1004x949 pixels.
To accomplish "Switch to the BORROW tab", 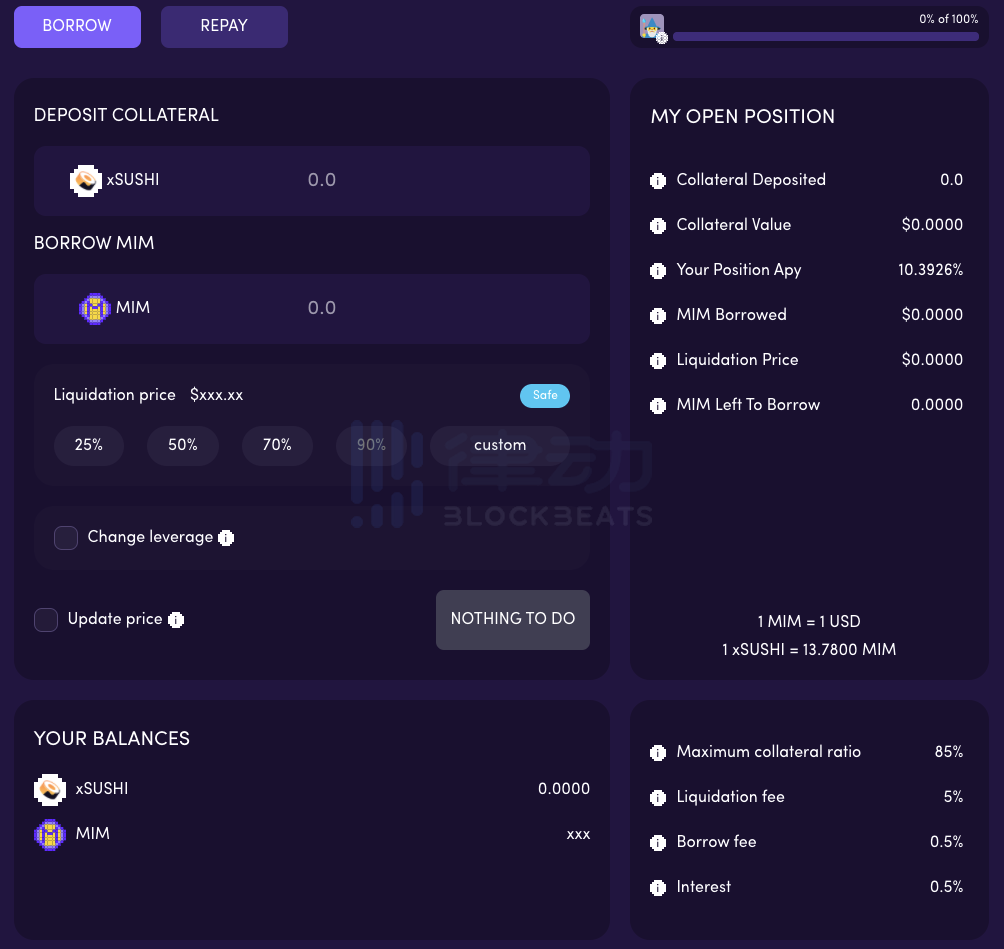I will 77,26.
